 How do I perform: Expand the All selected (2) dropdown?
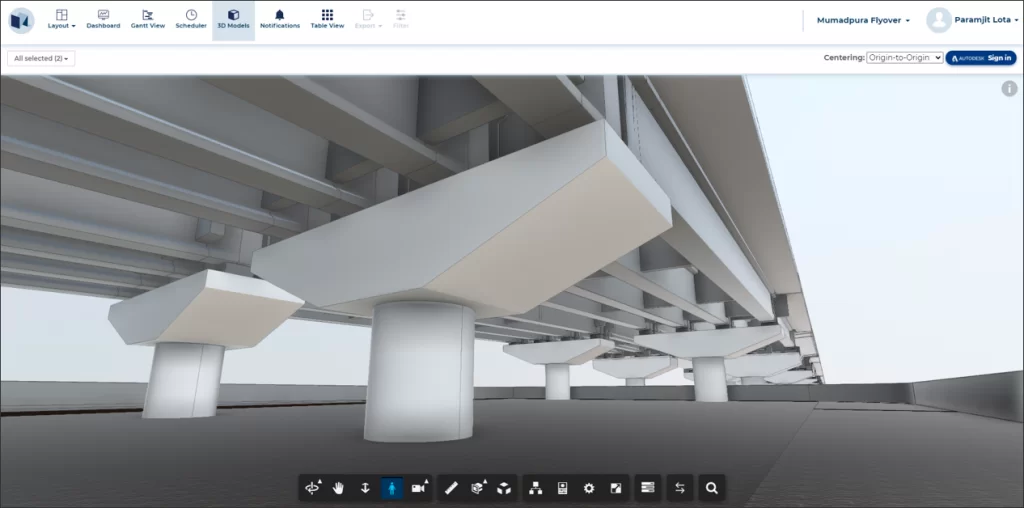[41, 59]
